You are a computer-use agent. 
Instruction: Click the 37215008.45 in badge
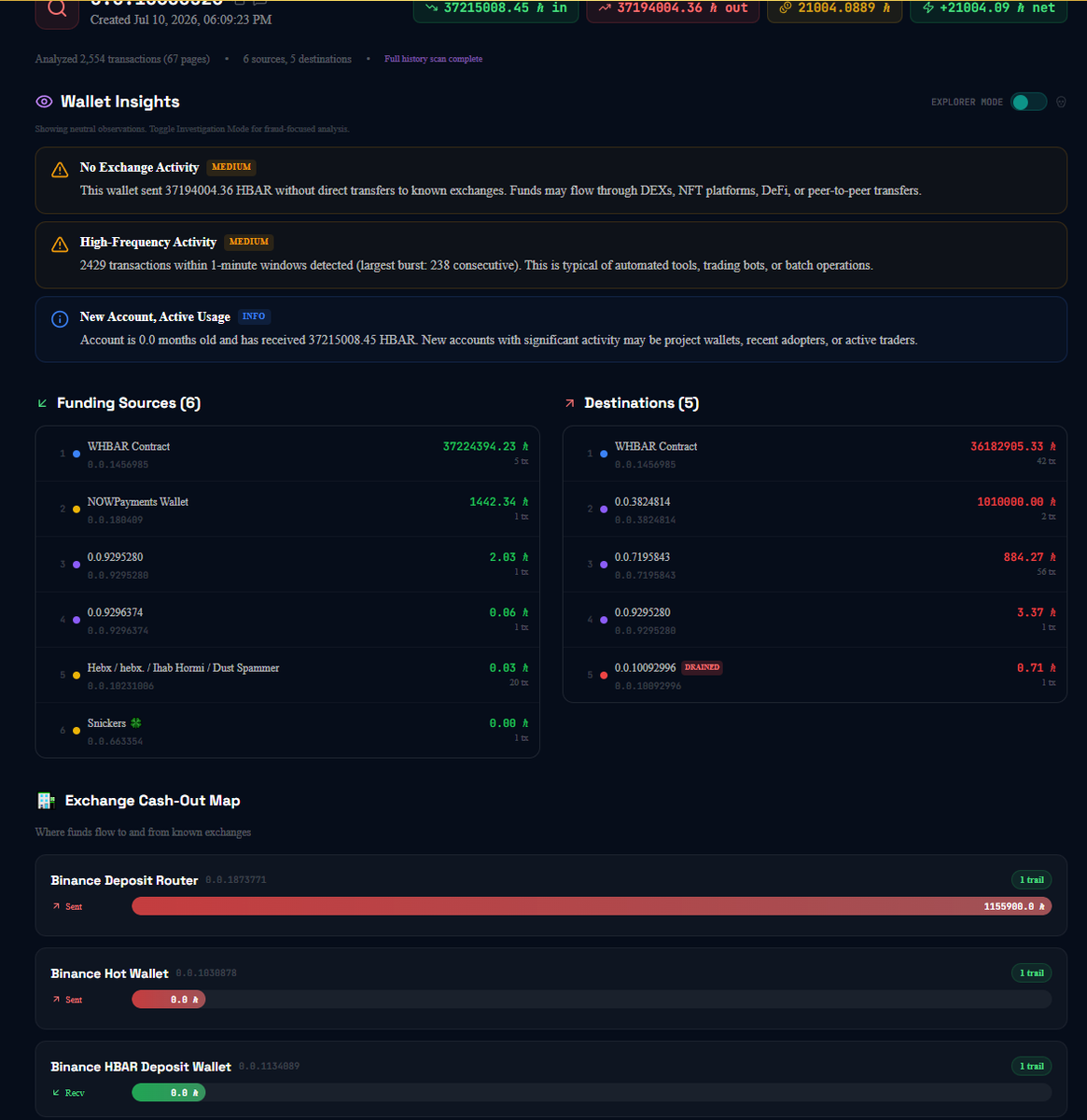point(496,8)
